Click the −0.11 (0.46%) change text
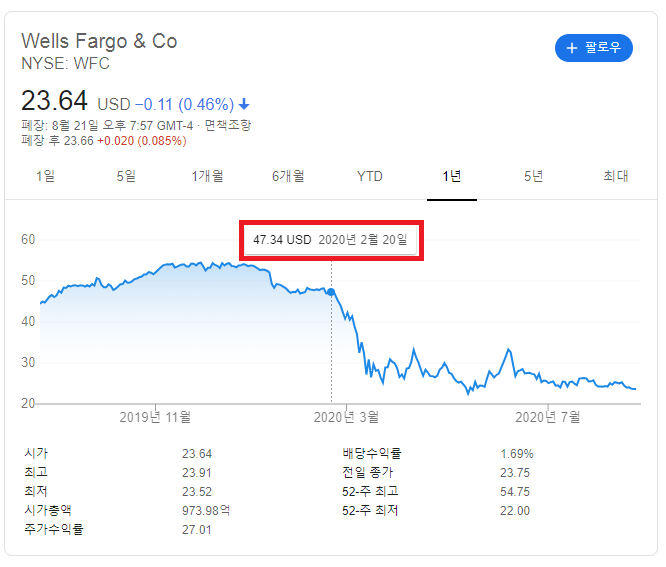The width and height of the screenshot is (666, 567). pos(185,104)
